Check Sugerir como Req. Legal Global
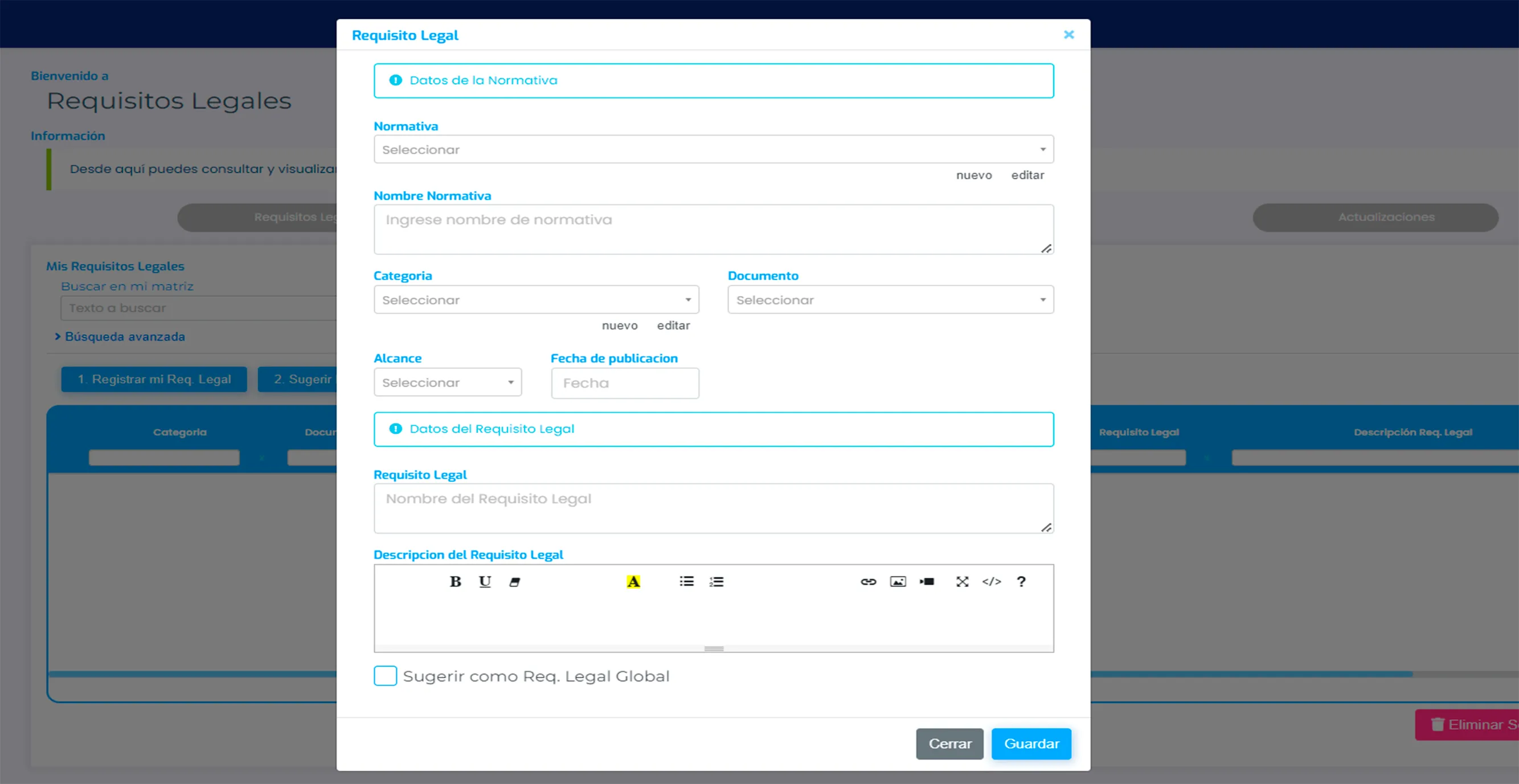1519x784 pixels. coord(385,675)
